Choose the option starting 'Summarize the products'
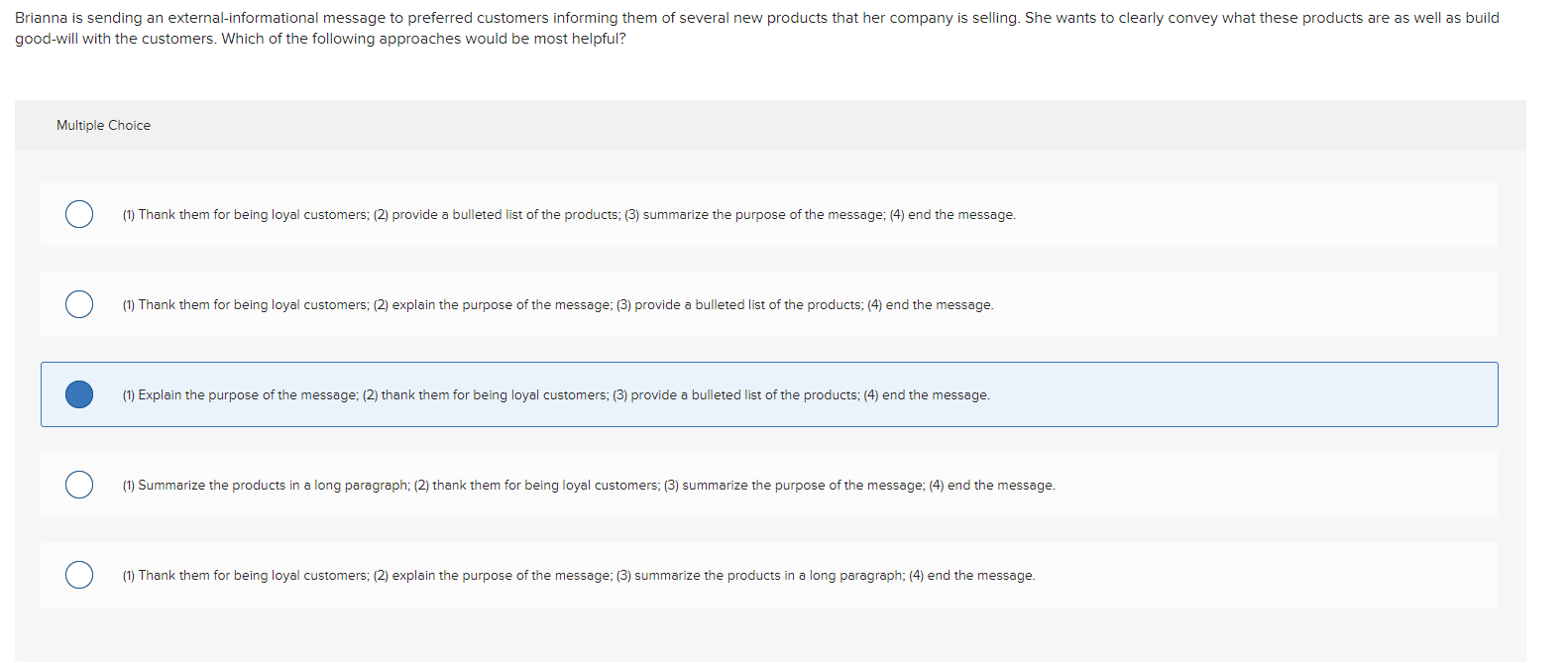 click(589, 485)
